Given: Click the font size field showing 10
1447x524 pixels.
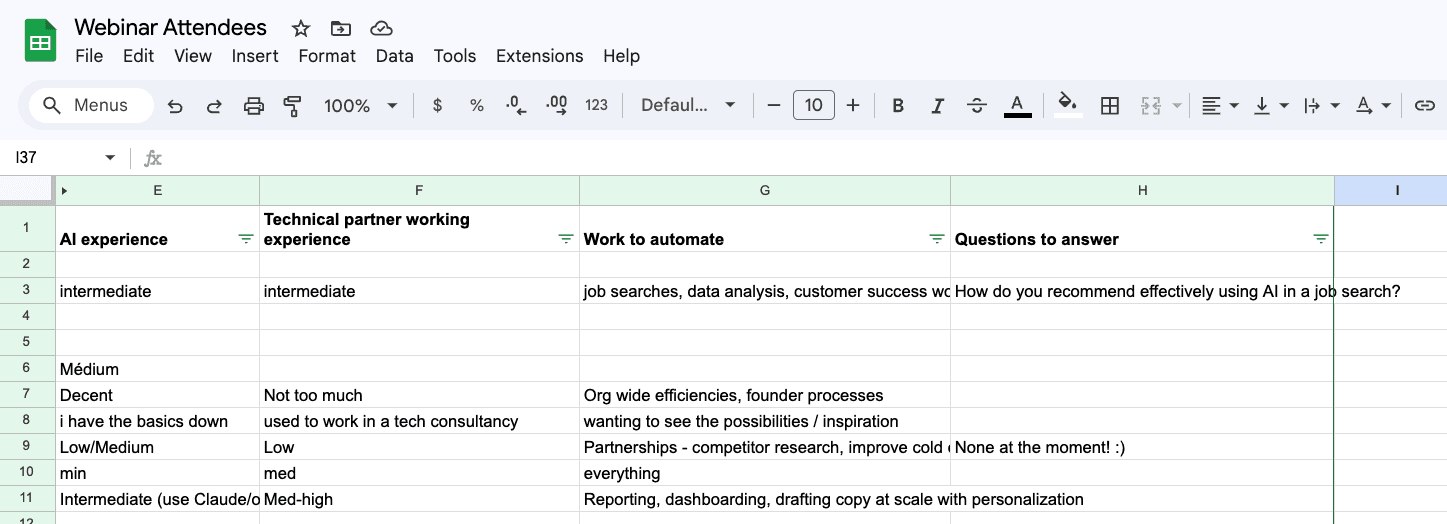Looking at the screenshot, I should click(x=814, y=106).
